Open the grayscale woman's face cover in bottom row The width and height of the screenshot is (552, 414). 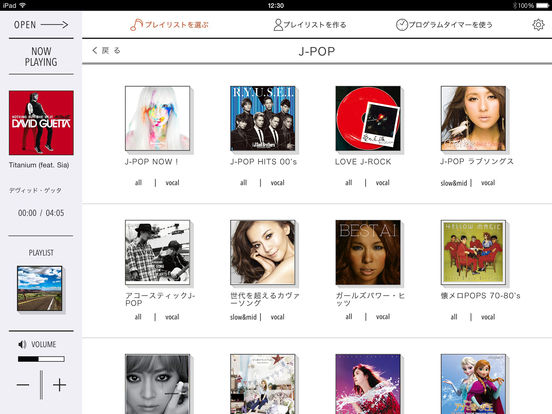(157, 384)
